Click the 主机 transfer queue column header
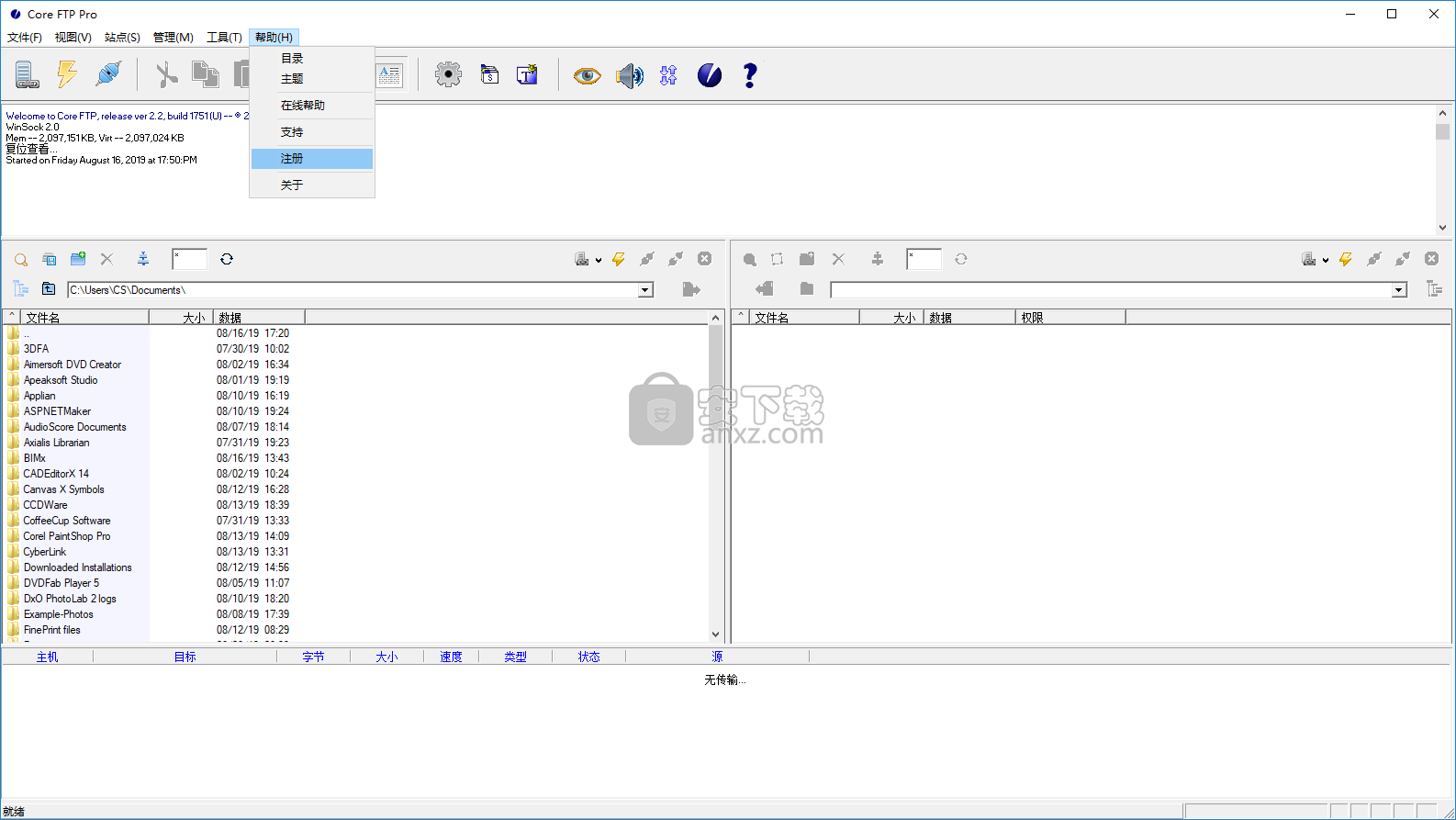The height and width of the screenshot is (820, 1456). (48, 657)
